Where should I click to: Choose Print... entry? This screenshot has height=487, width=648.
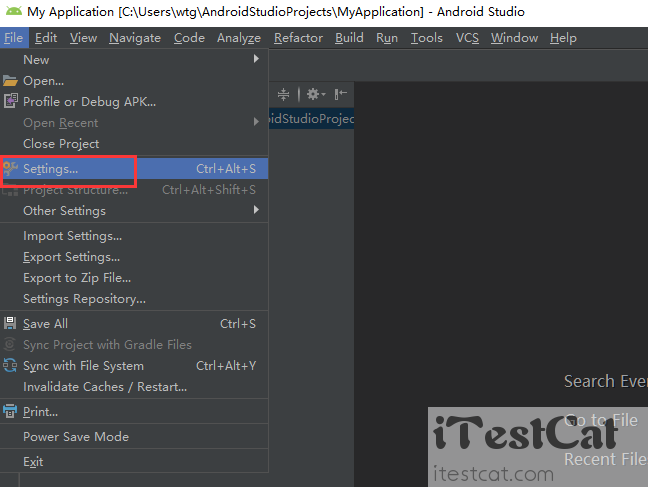134,412
